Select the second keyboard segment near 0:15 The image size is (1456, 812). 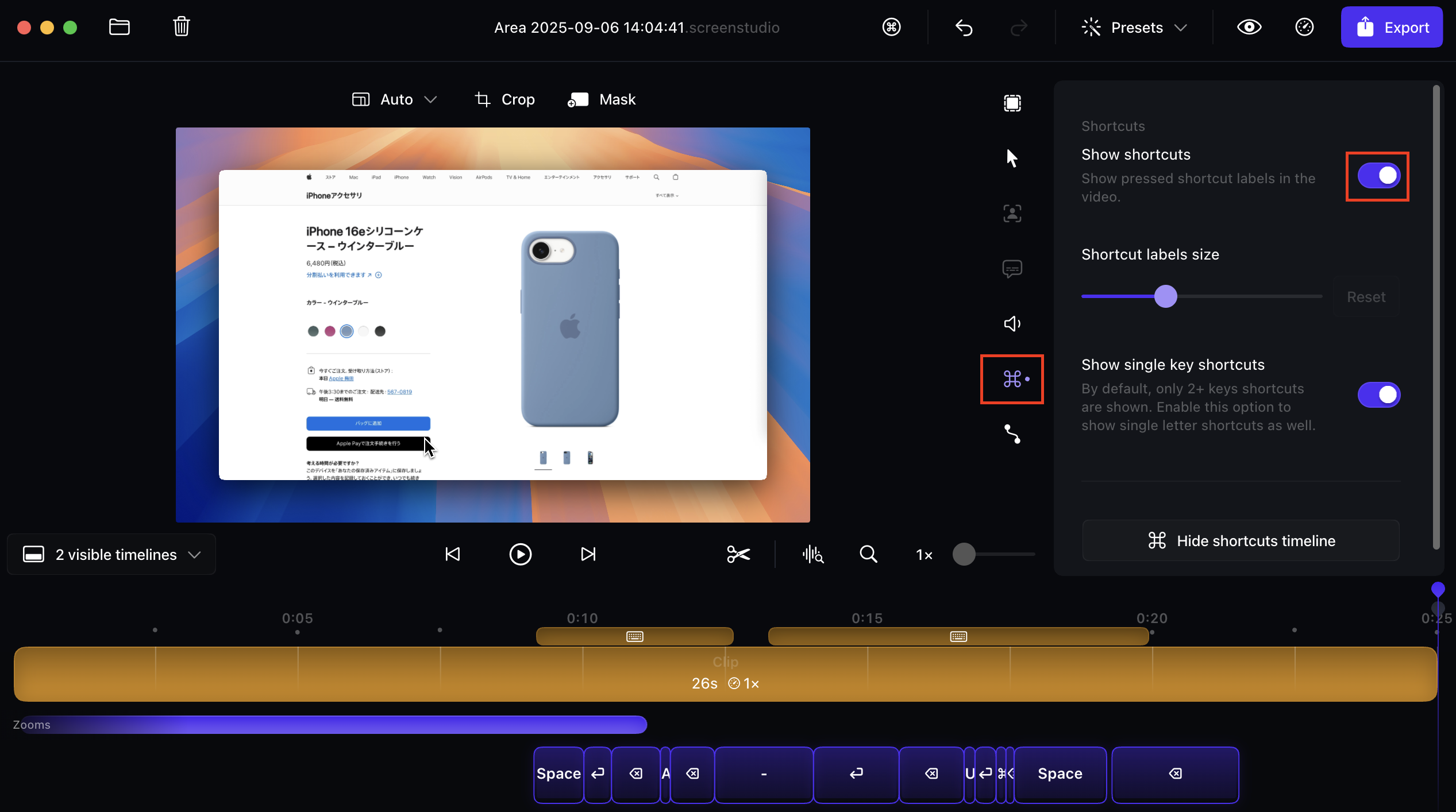coord(958,636)
